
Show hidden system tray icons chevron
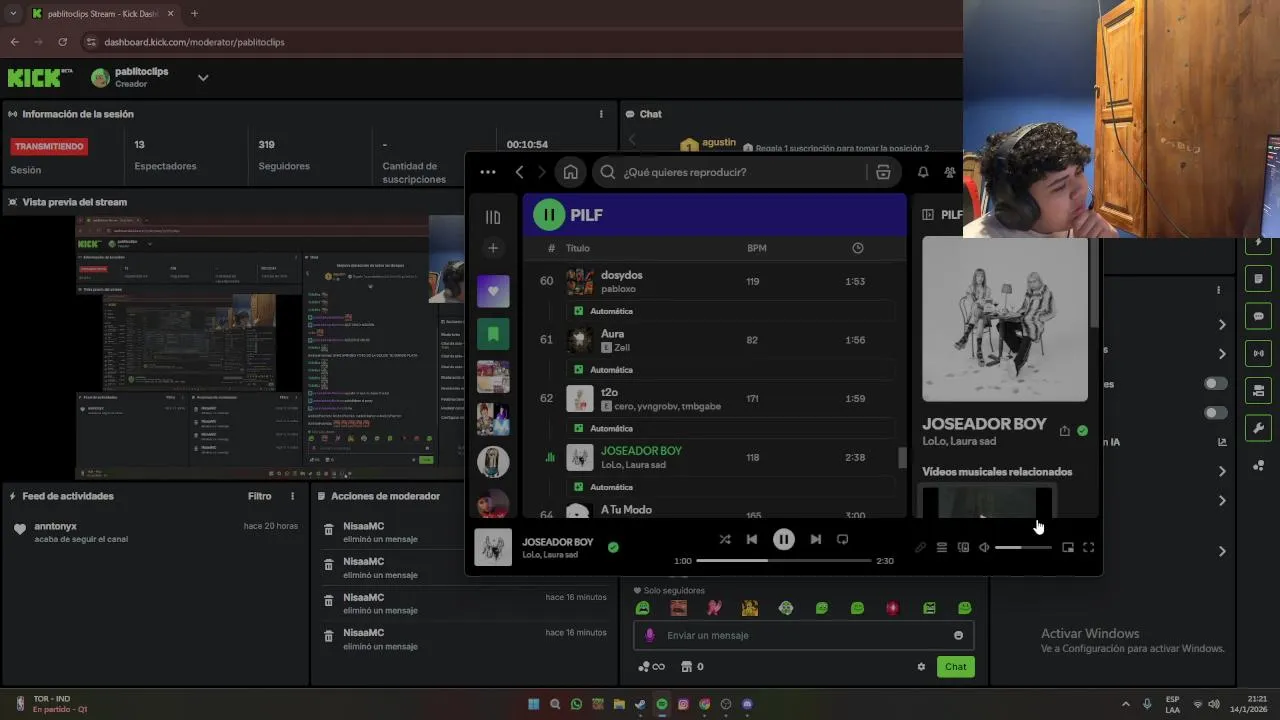tap(1126, 704)
